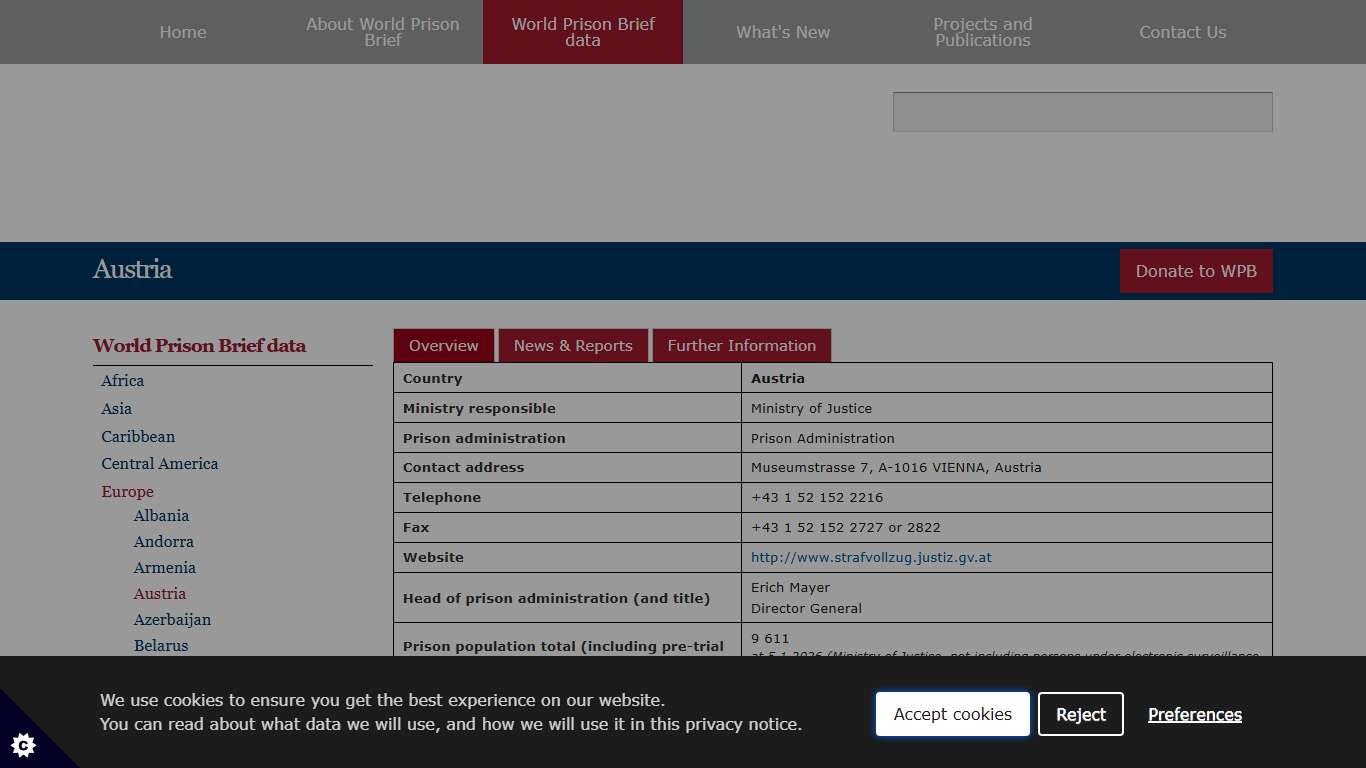The image size is (1366, 768).
Task: Accept cookies in the banner
Action: [x=952, y=714]
